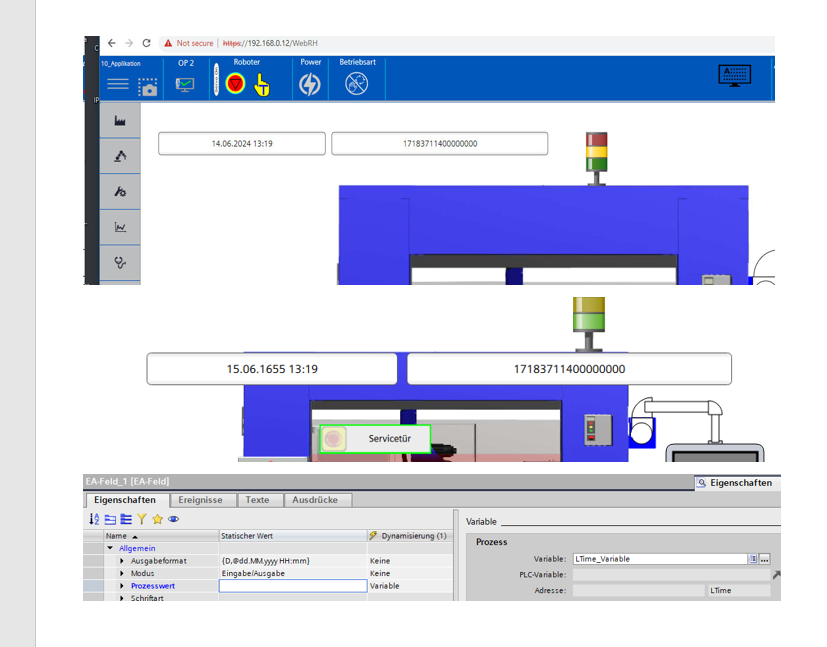Expand the Schriftart row
Screen dimensions: 827x647
coord(122,598)
